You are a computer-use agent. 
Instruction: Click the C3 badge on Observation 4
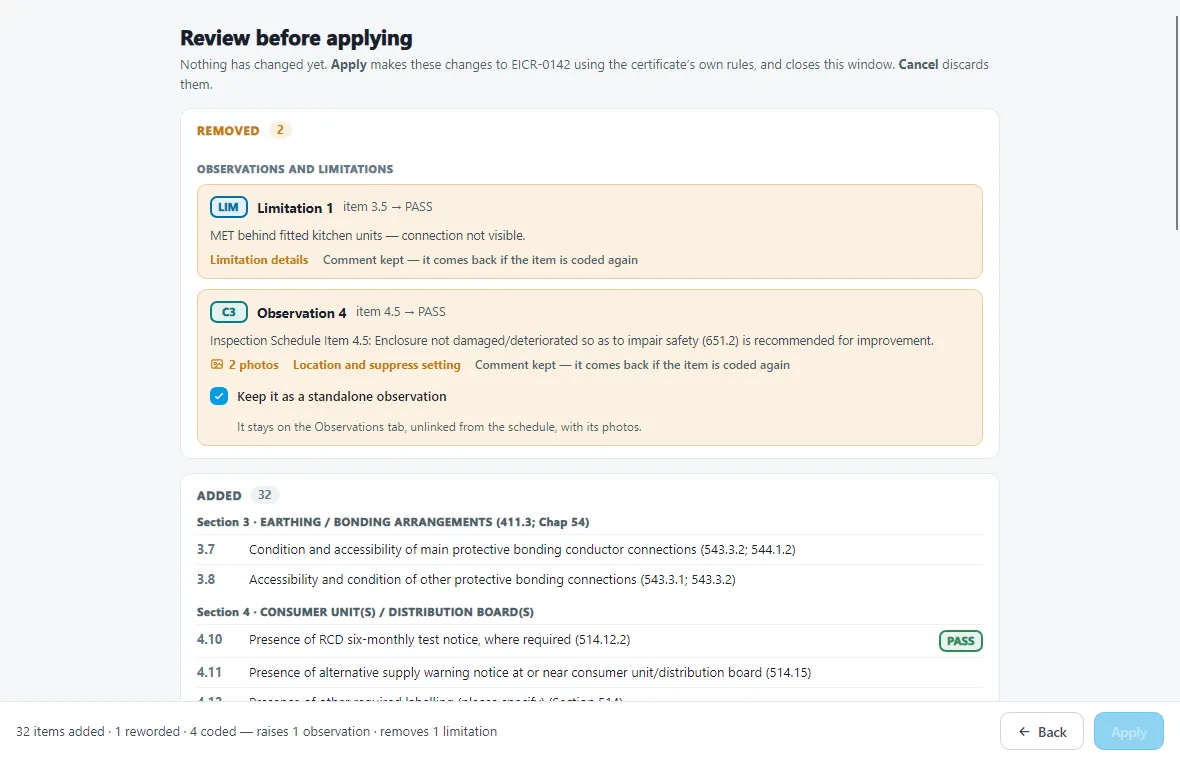pos(228,312)
